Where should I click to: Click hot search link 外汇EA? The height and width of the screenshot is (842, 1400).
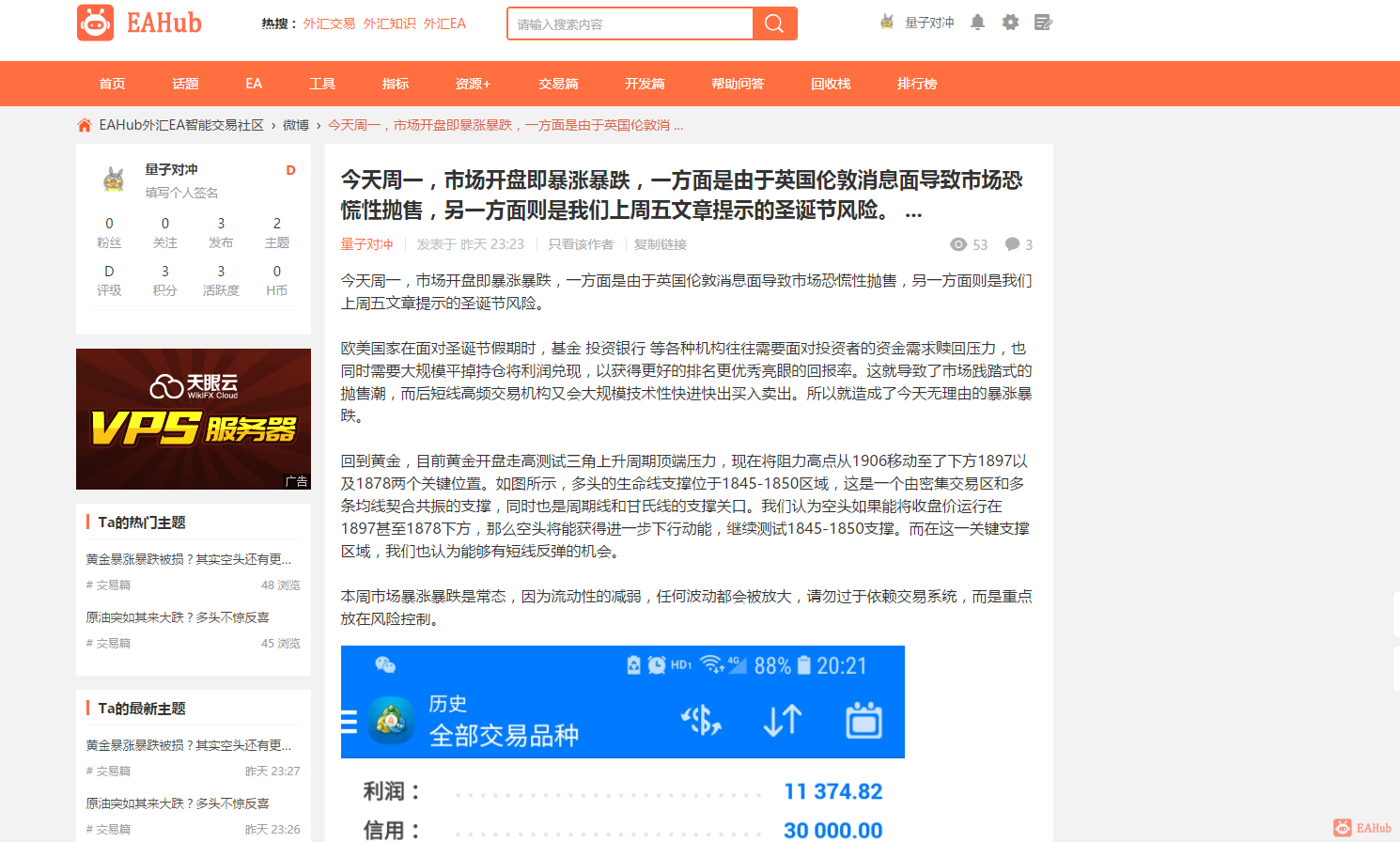tap(444, 23)
